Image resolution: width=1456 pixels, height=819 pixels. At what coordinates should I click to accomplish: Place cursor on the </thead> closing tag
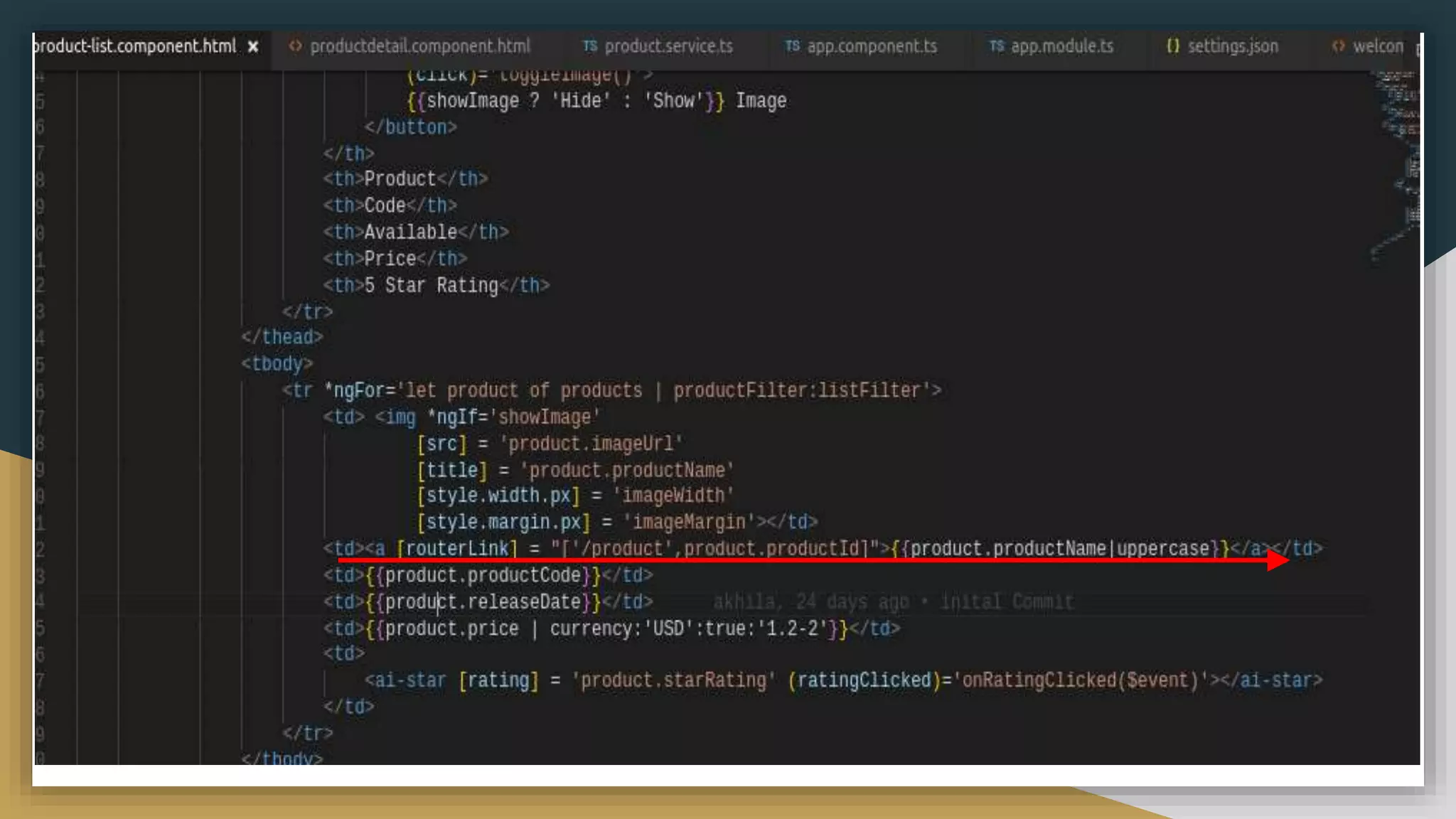click(282, 337)
